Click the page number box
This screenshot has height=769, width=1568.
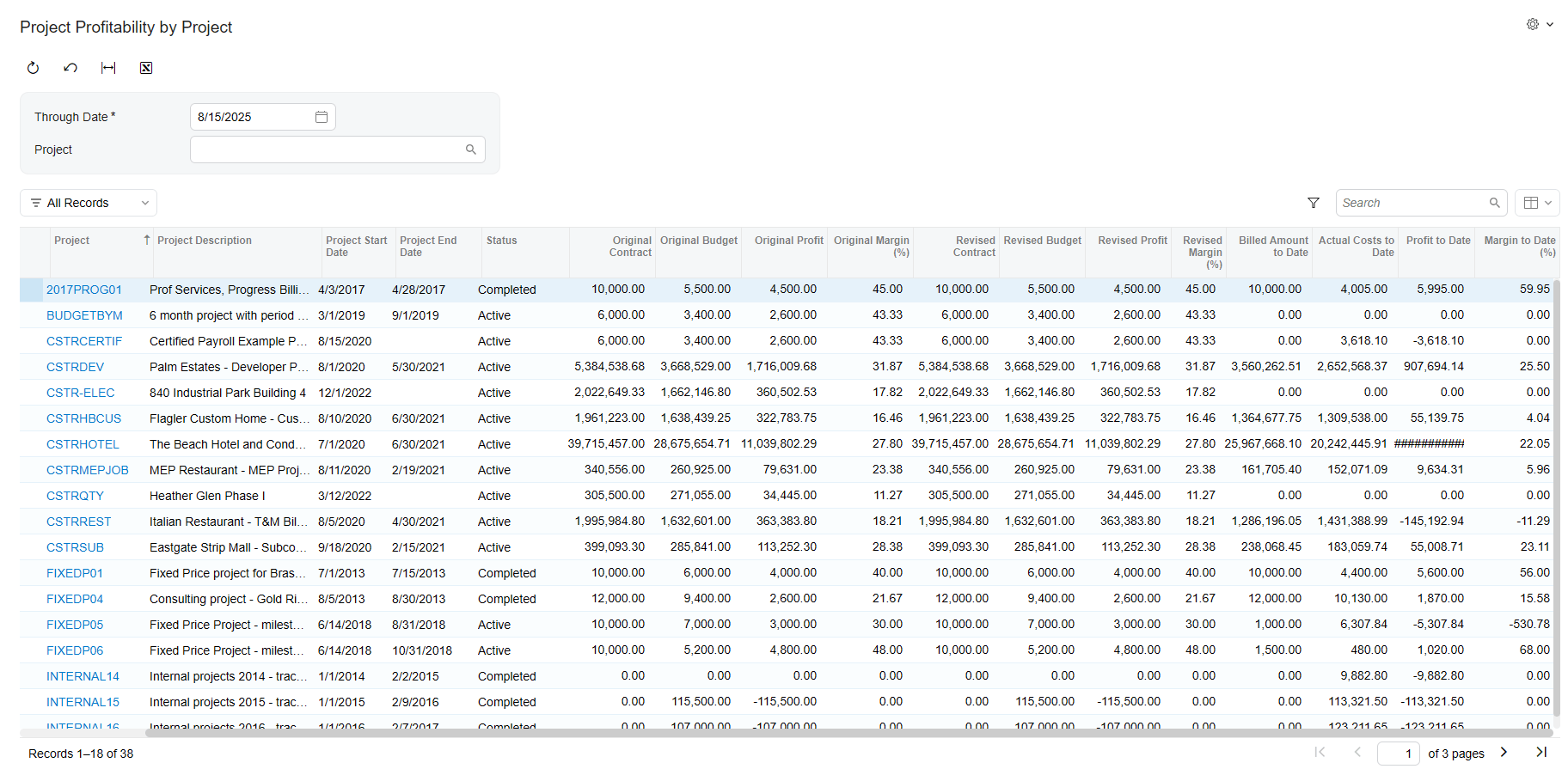point(1399,754)
